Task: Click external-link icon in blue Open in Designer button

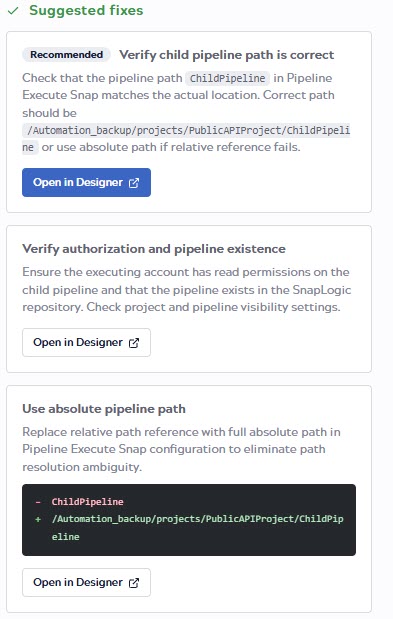Action: [134, 183]
